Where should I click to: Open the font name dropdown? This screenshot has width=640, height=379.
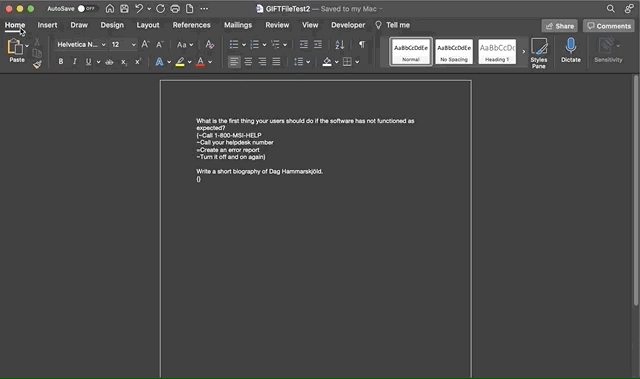(104, 44)
